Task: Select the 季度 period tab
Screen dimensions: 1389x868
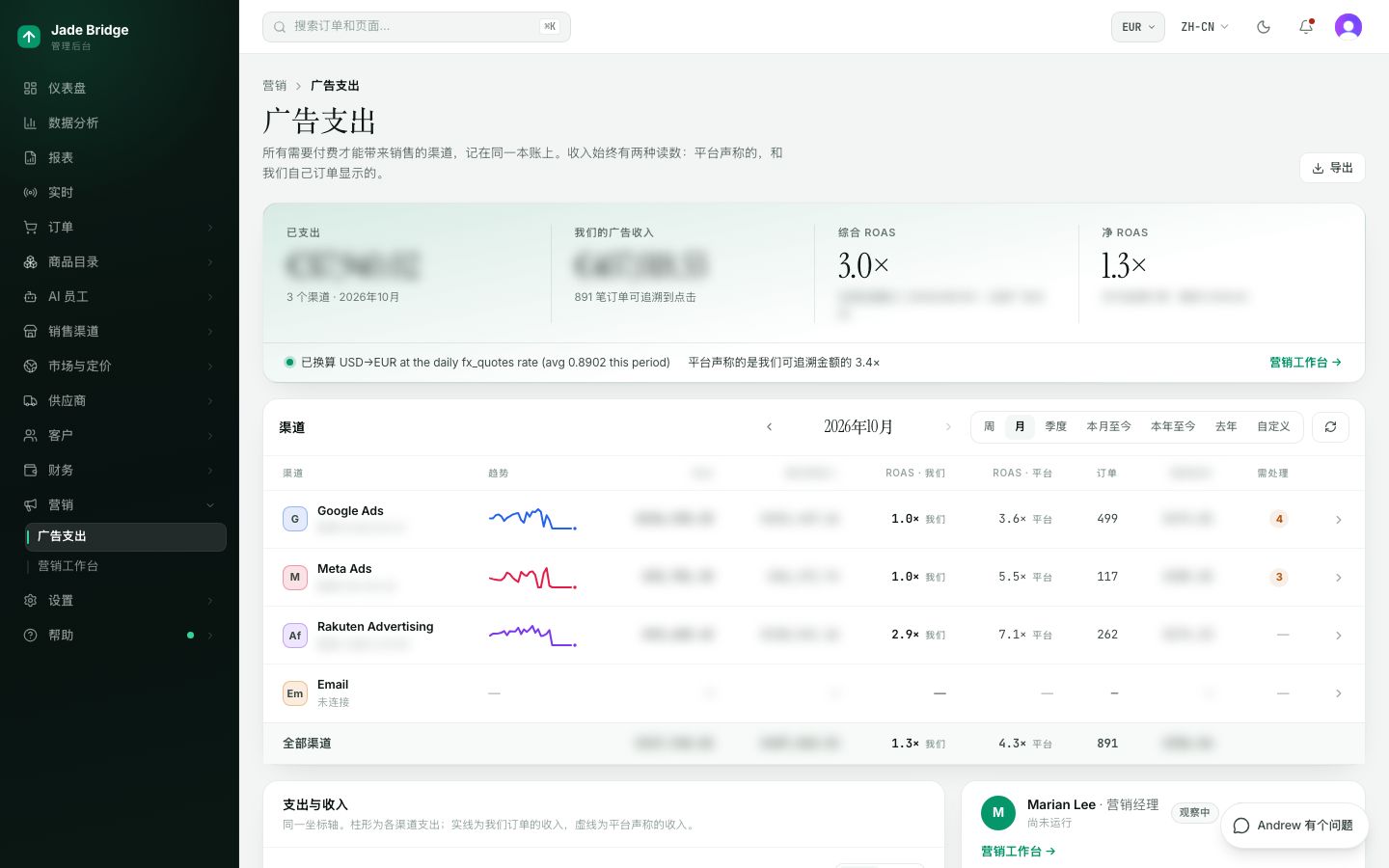Action: tap(1056, 426)
